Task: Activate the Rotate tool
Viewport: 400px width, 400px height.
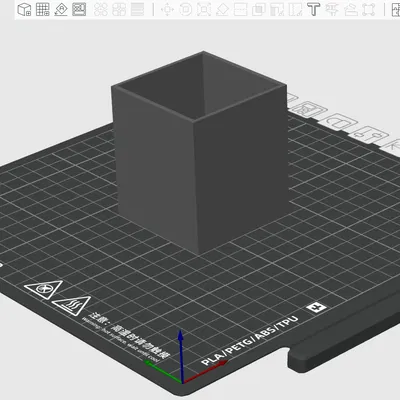Action: (186, 9)
